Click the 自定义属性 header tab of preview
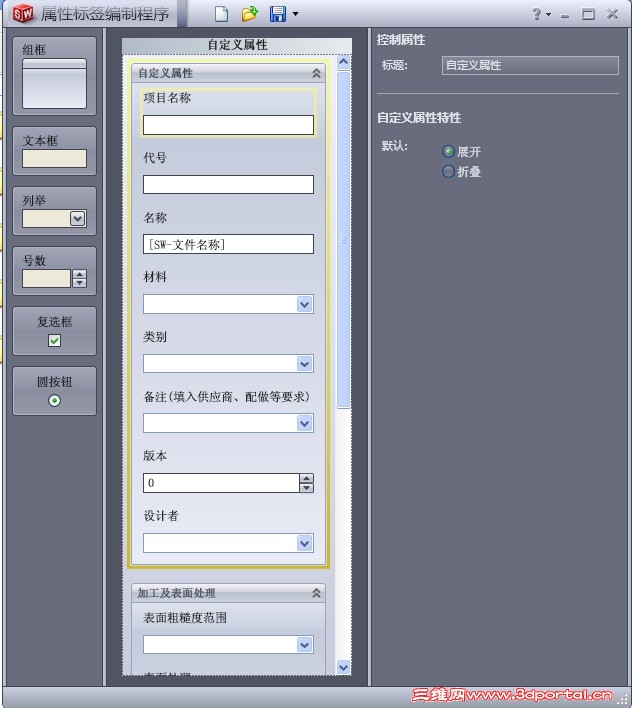This screenshot has height=708, width=632. tap(237, 45)
